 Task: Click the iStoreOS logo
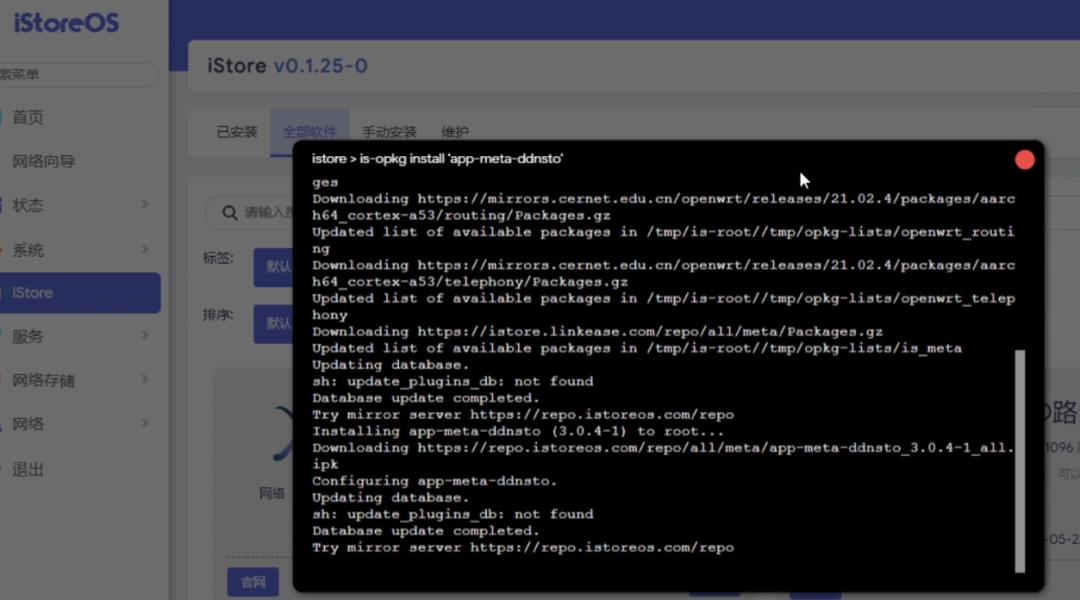coord(66,23)
